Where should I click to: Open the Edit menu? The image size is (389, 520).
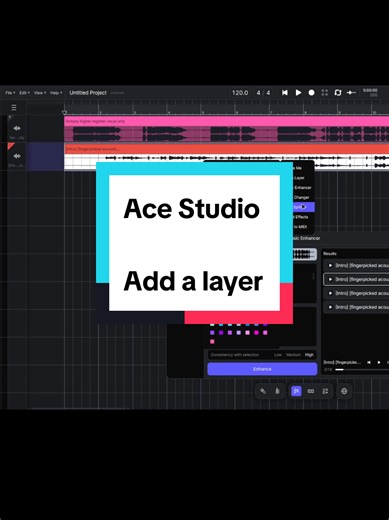[24, 93]
